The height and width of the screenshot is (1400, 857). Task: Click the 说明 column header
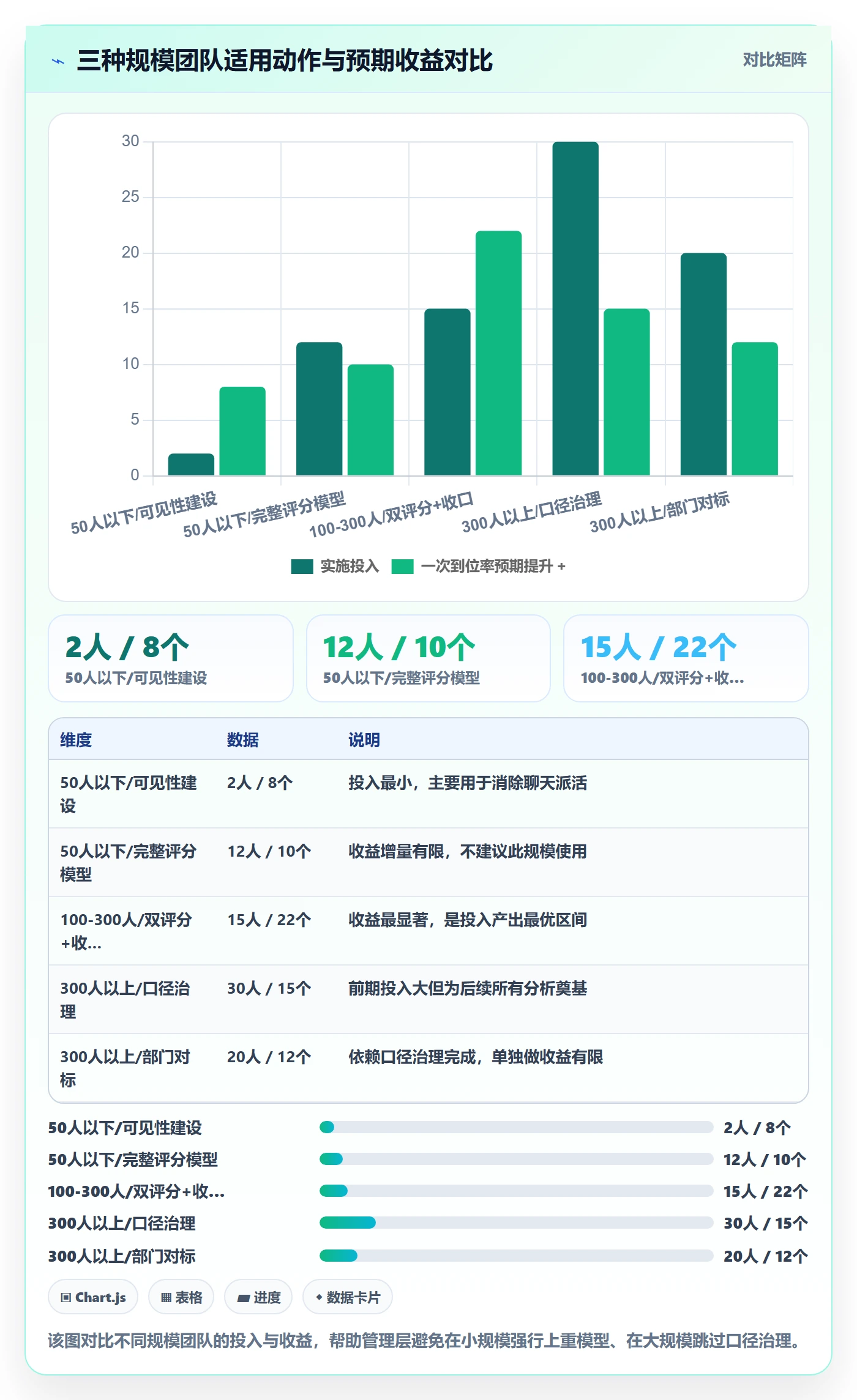pos(364,740)
